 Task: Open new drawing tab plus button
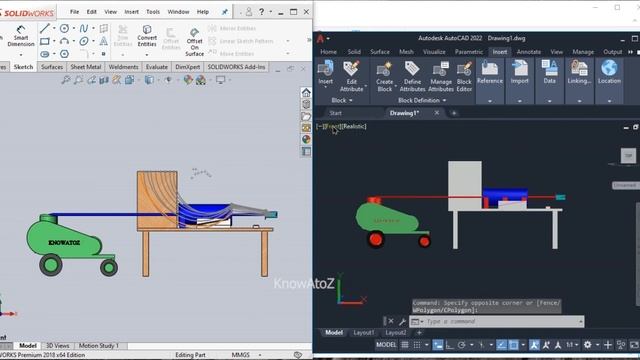tap(454, 113)
